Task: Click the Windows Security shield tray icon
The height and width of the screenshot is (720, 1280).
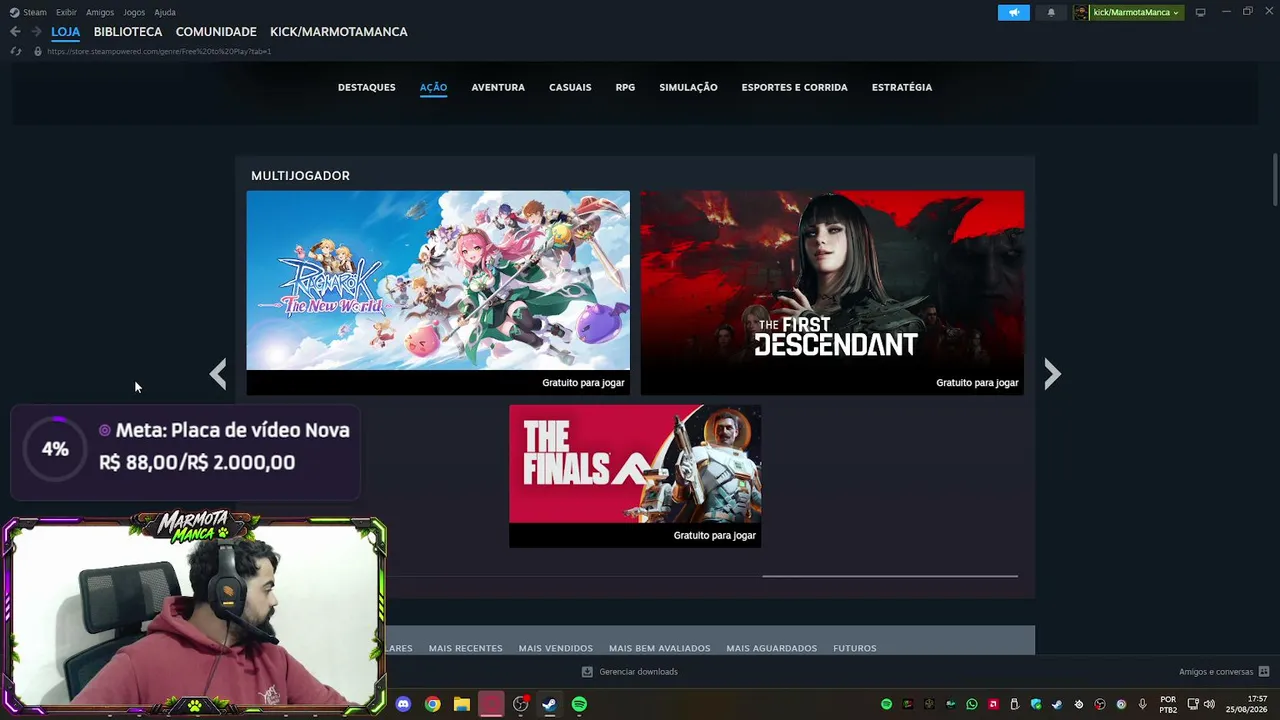Action: tap(1036, 704)
